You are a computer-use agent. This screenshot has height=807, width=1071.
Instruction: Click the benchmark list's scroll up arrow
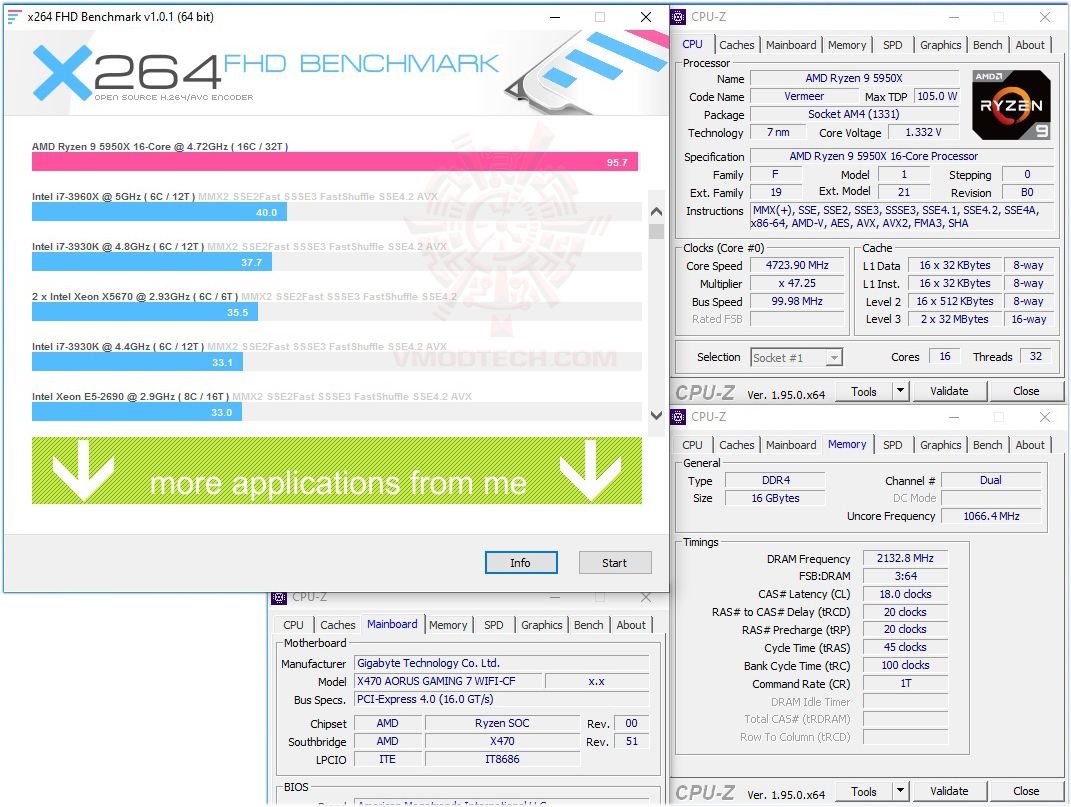[656, 212]
